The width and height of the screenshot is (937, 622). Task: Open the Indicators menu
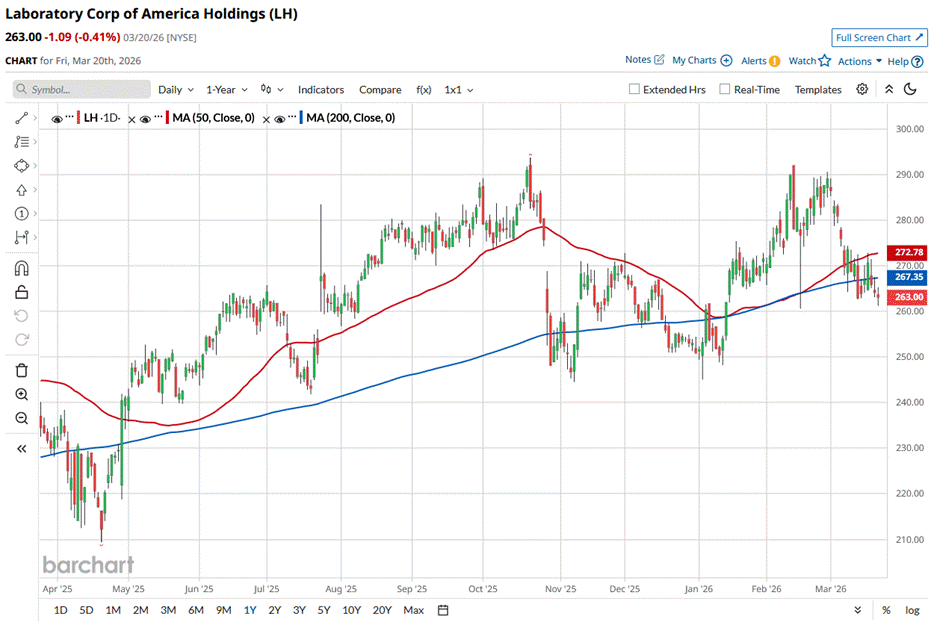pos(320,89)
